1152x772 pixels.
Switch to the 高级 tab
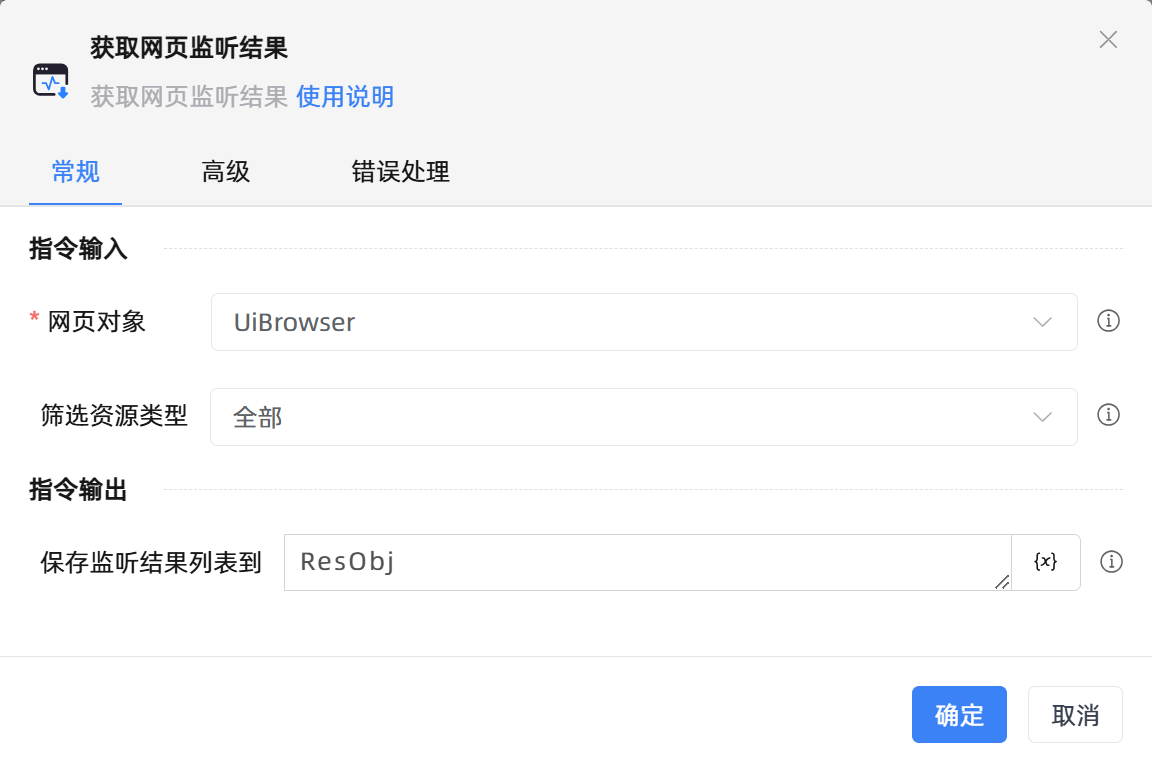pyautogui.click(x=225, y=172)
